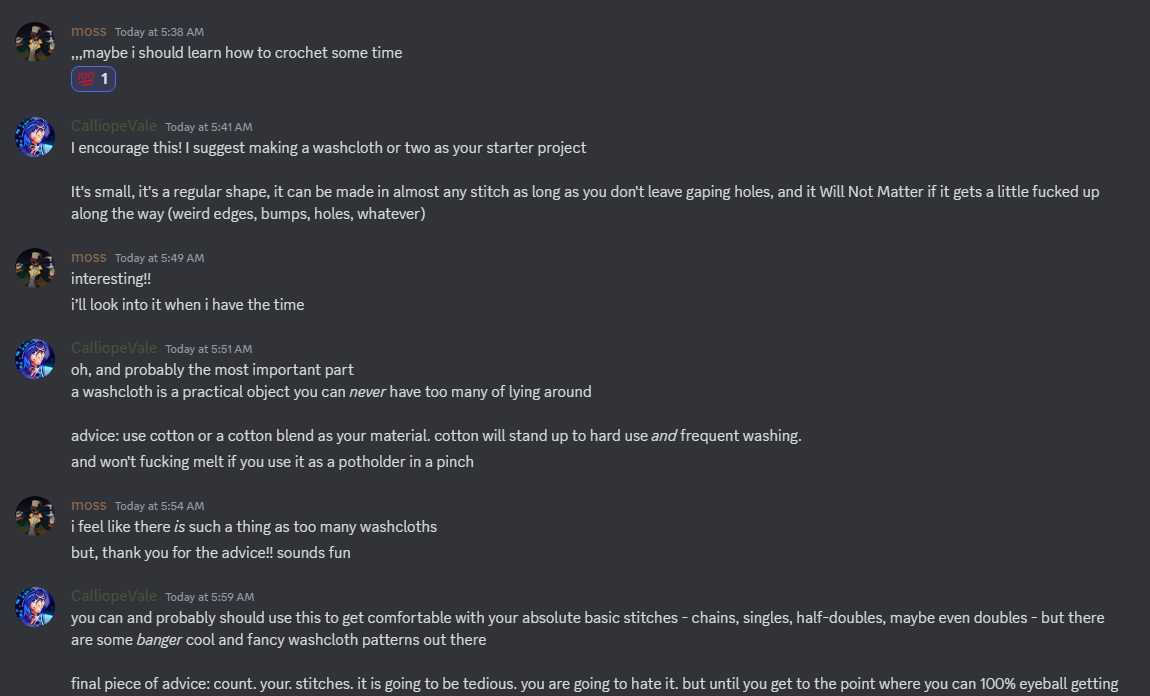1150x696 pixels.
Task: Open CalliopeVale username at 5:41 AM
Action: point(114,126)
